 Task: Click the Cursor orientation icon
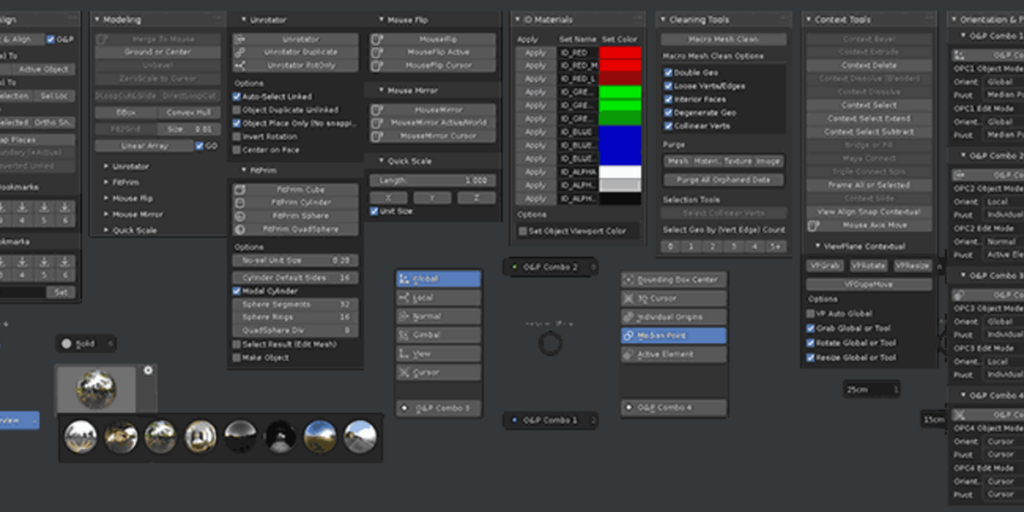coord(404,372)
